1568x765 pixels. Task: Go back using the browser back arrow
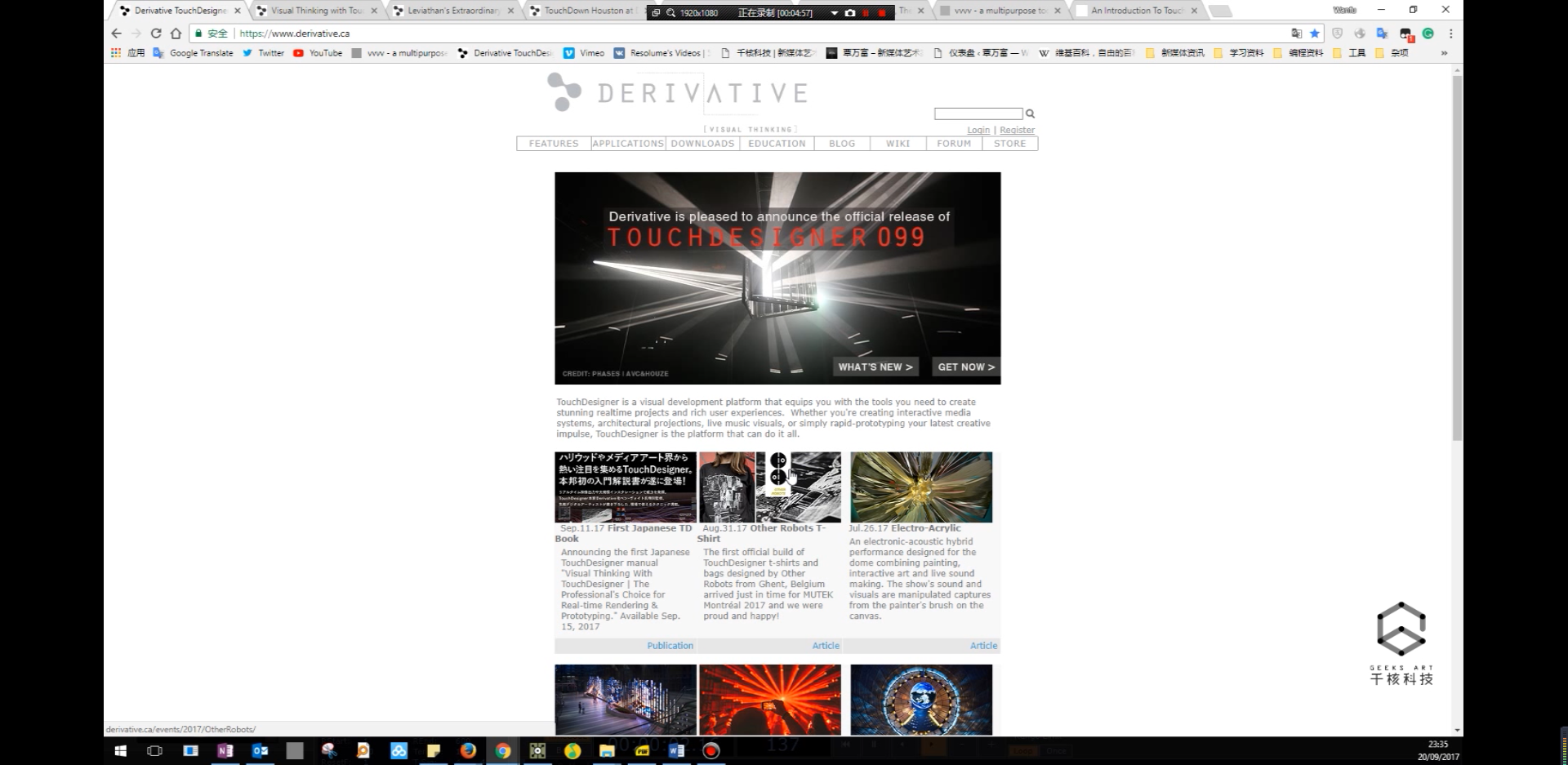click(116, 33)
